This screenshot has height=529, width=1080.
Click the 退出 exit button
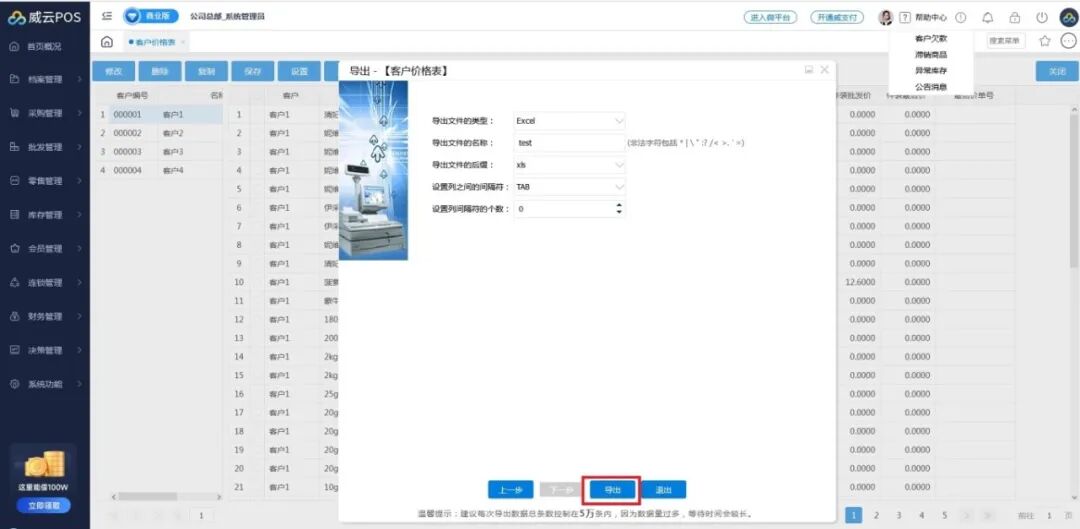click(x=663, y=490)
